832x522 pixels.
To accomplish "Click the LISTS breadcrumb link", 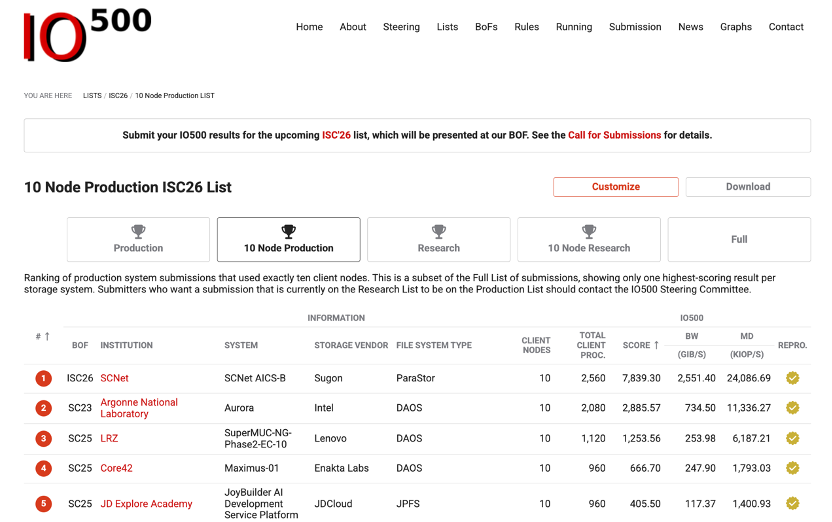I will pos(92,95).
